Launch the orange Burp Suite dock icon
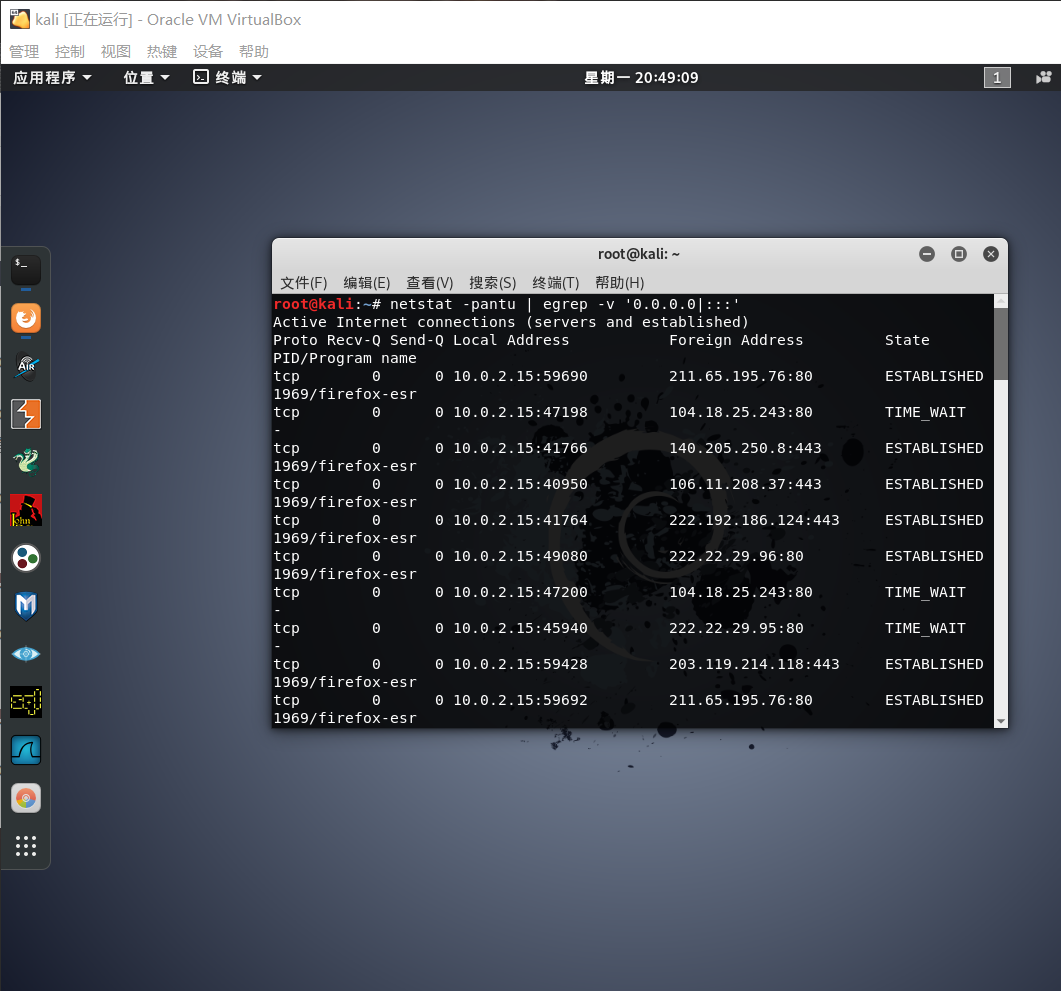The height and width of the screenshot is (991, 1061). pos(25,414)
